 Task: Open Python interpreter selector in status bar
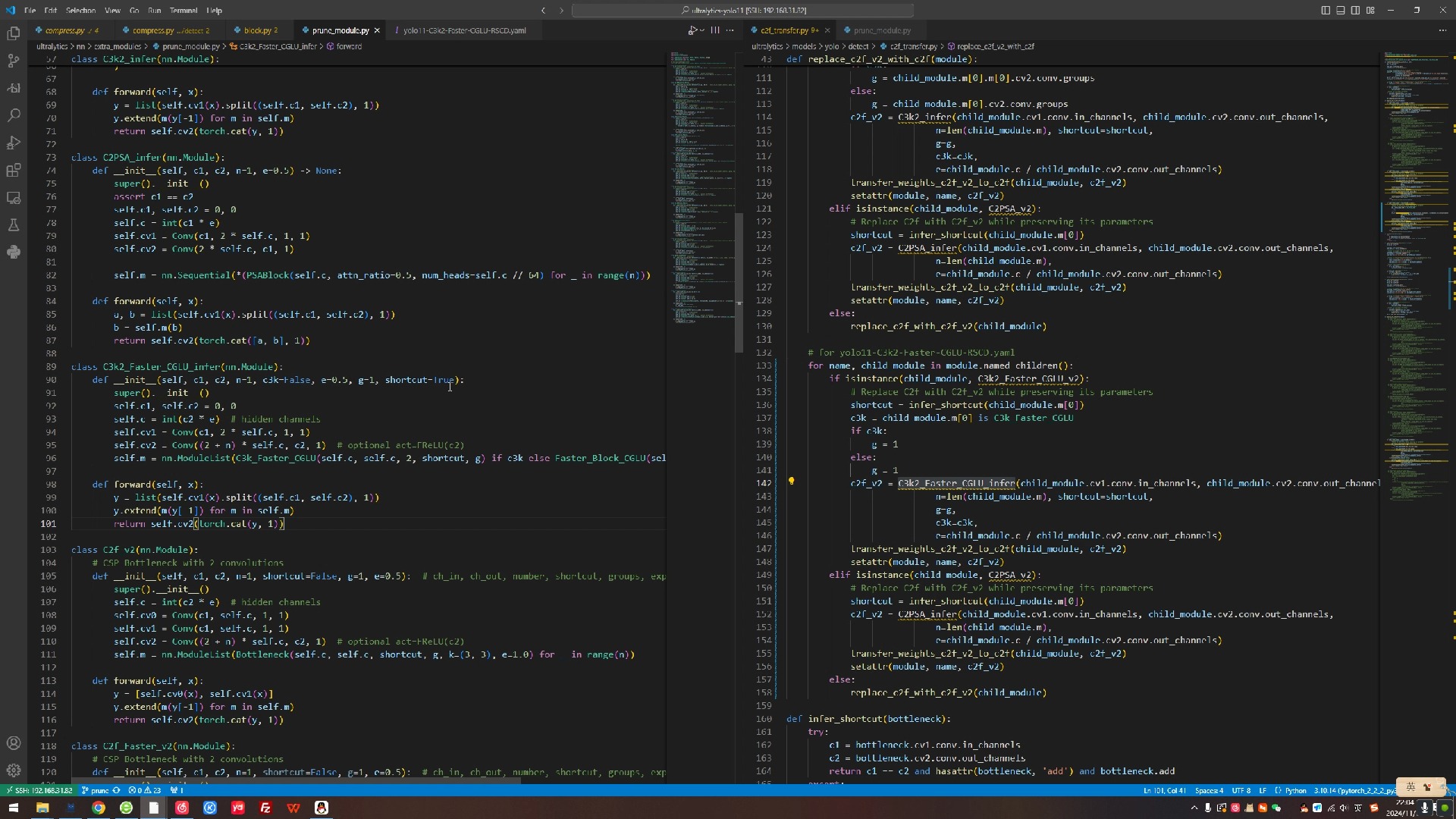coord(1354,790)
